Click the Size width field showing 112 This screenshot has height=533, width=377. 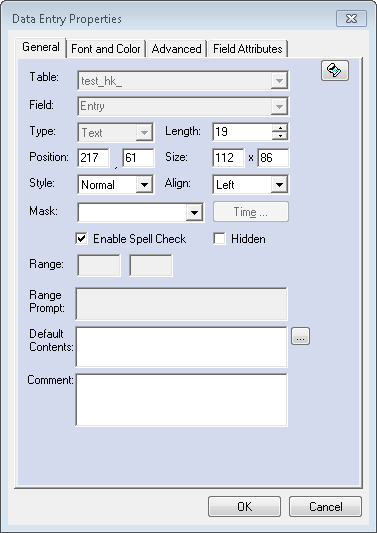(x=228, y=158)
